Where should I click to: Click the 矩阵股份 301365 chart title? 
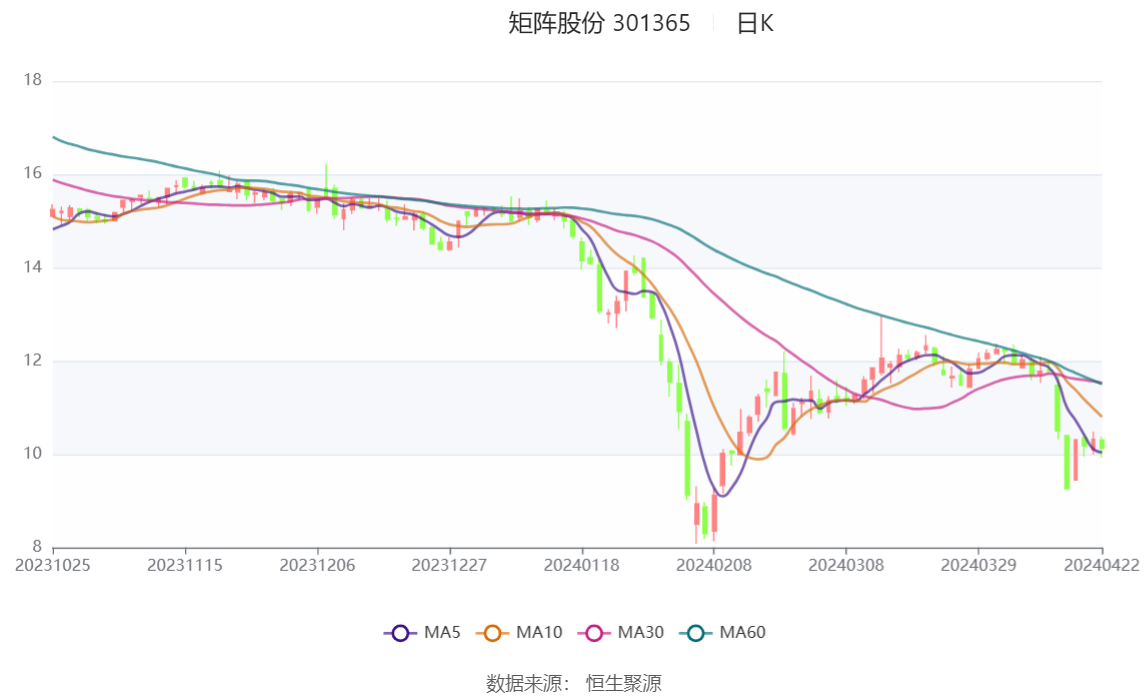pyautogui.click(x=599, y=24)
